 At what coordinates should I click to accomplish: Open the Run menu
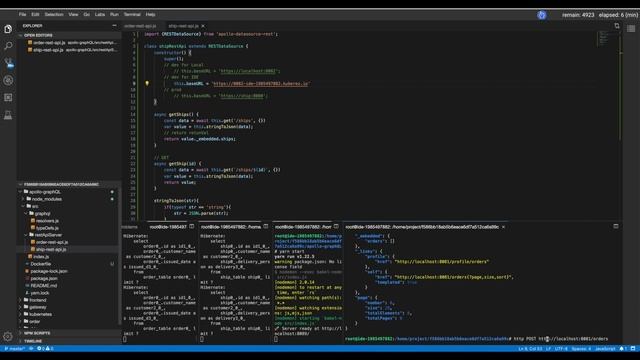pos(114,14)
